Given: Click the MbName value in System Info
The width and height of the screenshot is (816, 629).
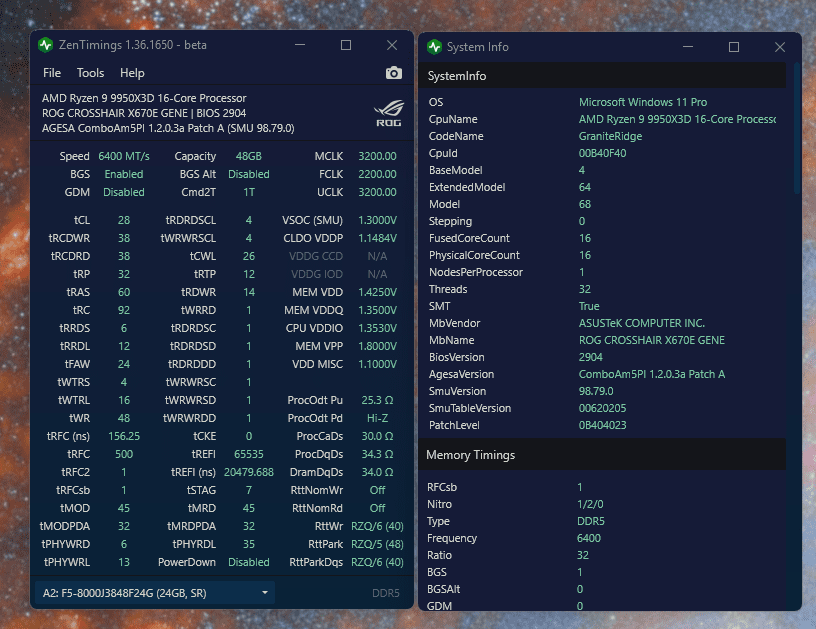Looking at the screenshot, I should click(x=652, y=340).
